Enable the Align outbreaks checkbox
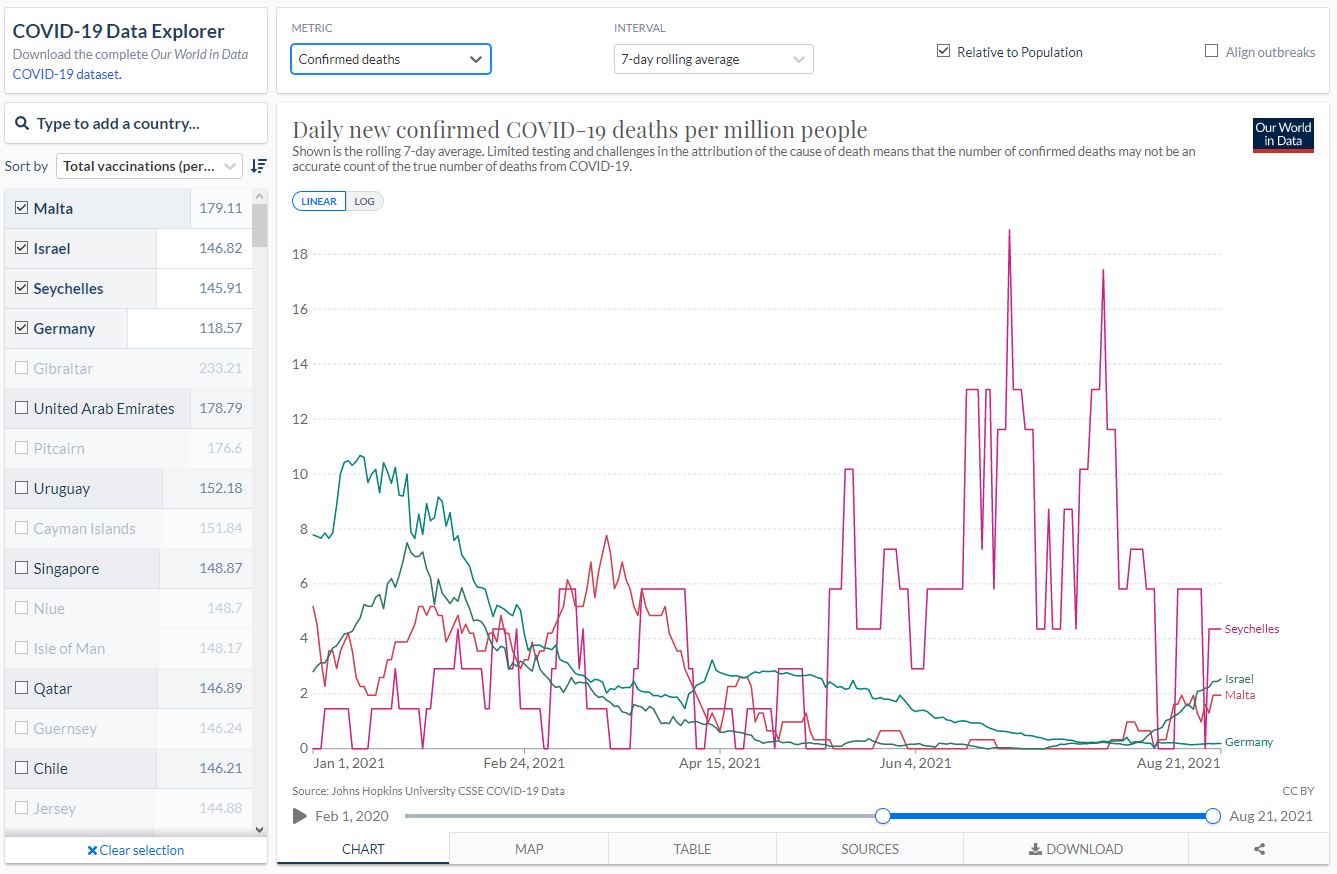This screenshot has width=1337, height=874. 1212,52
